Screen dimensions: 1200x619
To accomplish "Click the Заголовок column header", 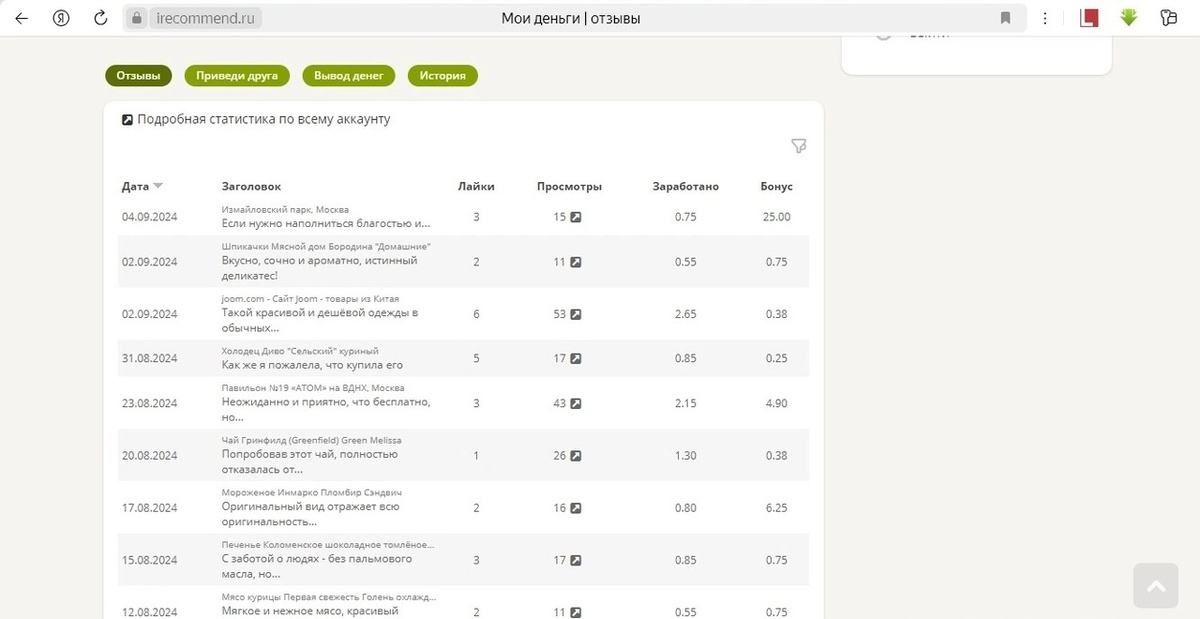I will click(x=251, y=186).
